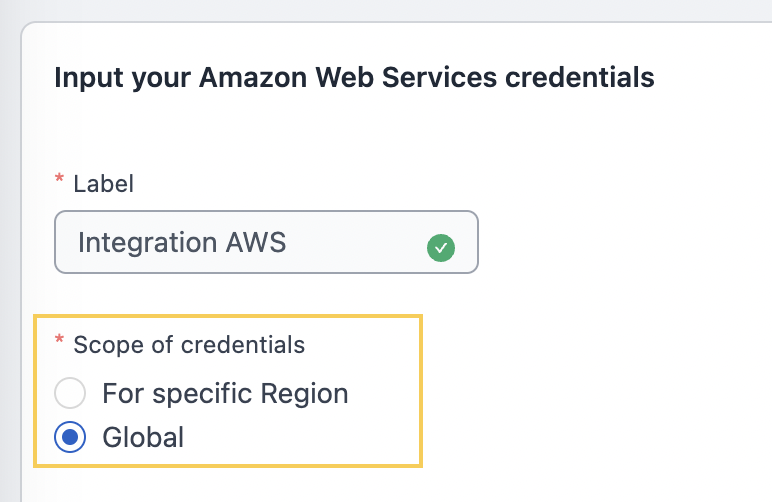This screenshot has width=772, height=502.
Task: Click the green validation checkmark icon
Action: pos(441,248)
